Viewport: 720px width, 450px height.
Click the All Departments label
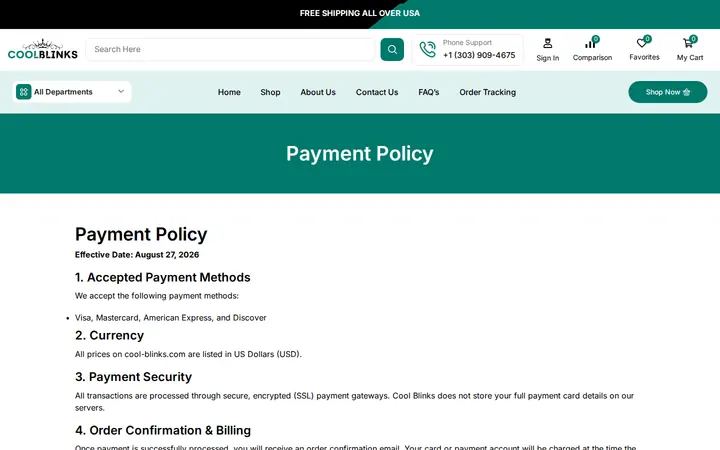coord(63,92)
